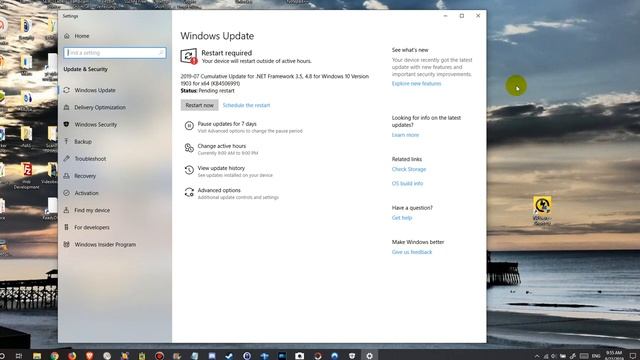Image resolution: width=640 pixels, height=360 pixels.
Task: Click the OS build info link
Action: (x=407, y=183)
